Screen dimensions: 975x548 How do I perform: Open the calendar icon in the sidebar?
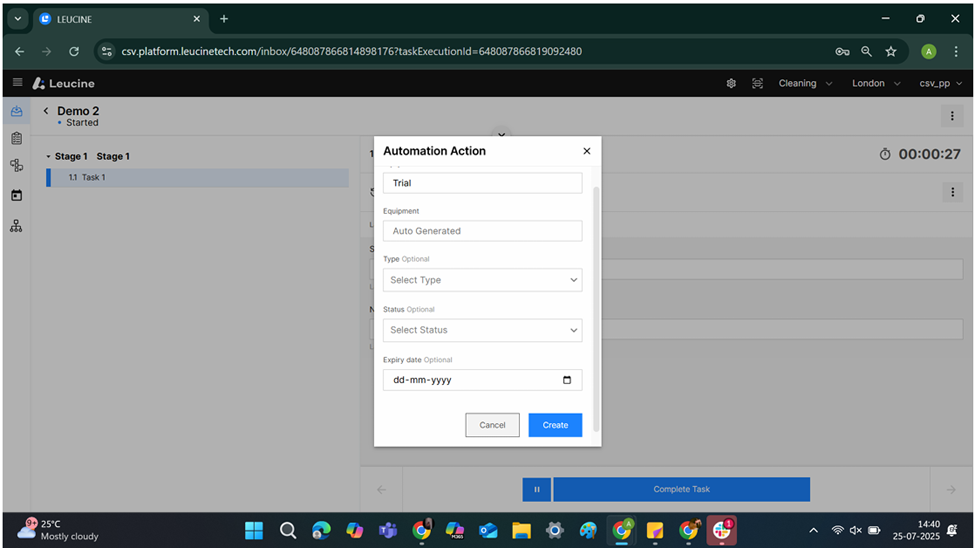point(16,195)
